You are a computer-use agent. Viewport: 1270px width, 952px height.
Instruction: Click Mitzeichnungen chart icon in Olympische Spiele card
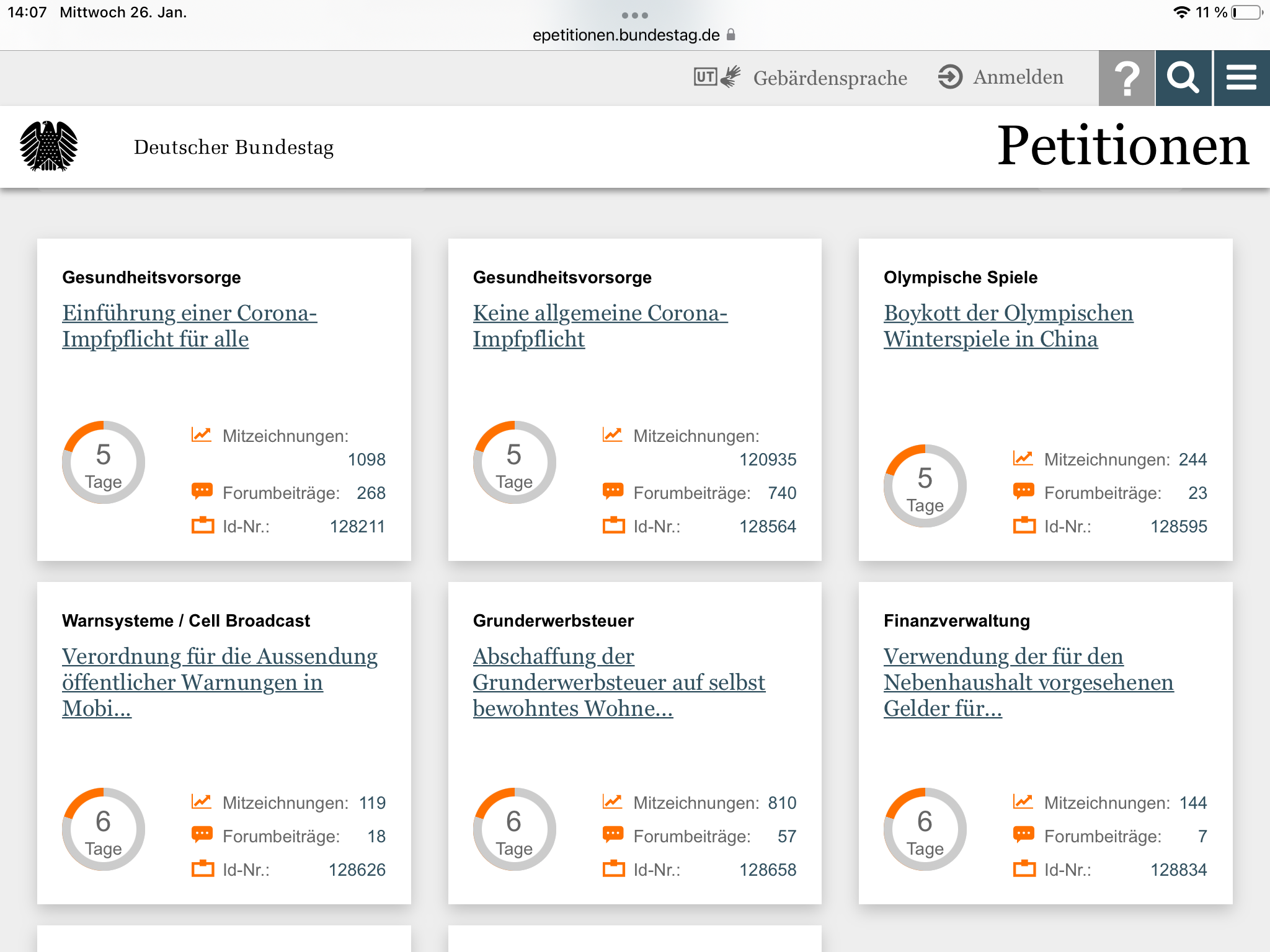[x=1023, y=458]
